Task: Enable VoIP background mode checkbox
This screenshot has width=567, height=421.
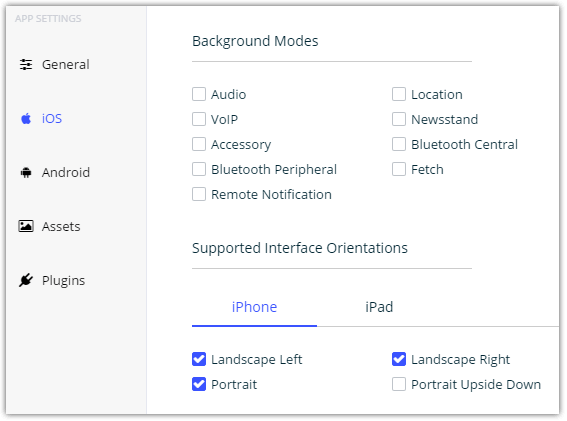Action: tap(199, 119)
